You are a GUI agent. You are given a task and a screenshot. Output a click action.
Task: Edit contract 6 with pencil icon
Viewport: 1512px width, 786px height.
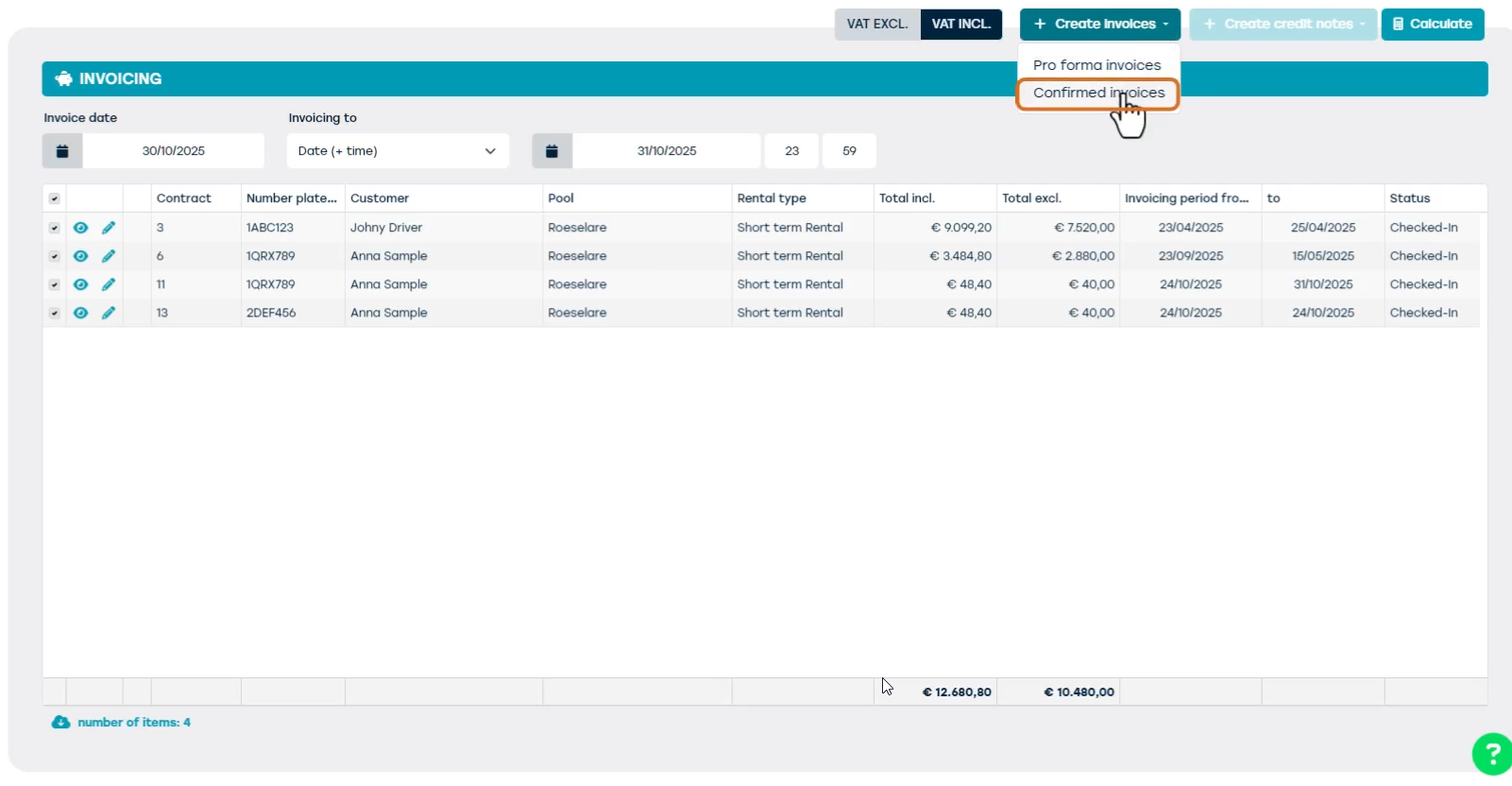[109, 256]
